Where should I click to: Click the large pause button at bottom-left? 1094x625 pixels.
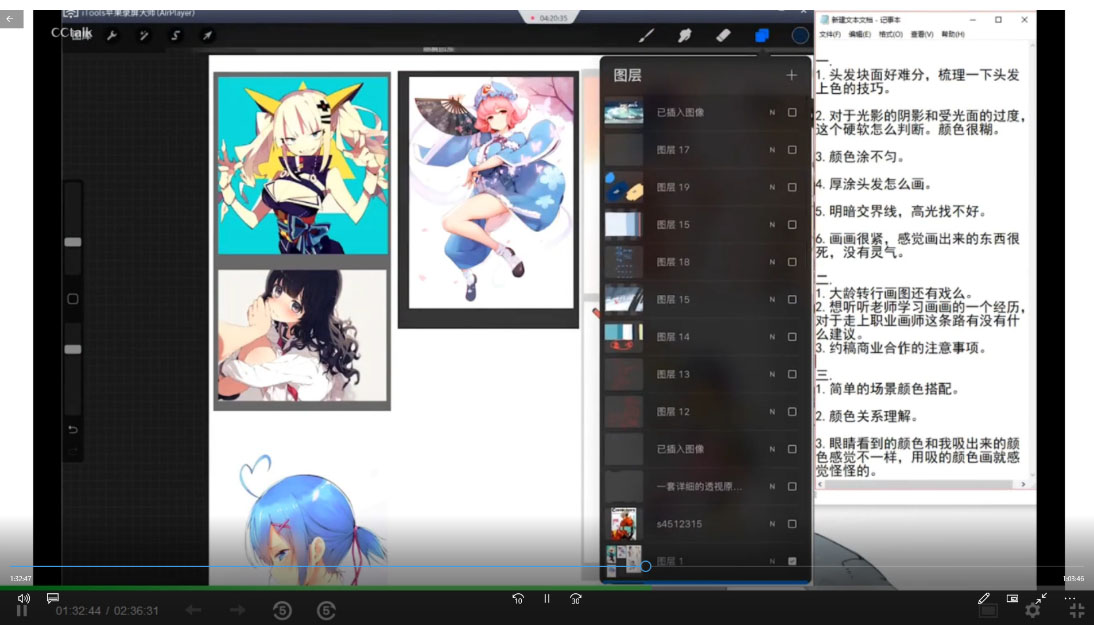click(22, 611)
